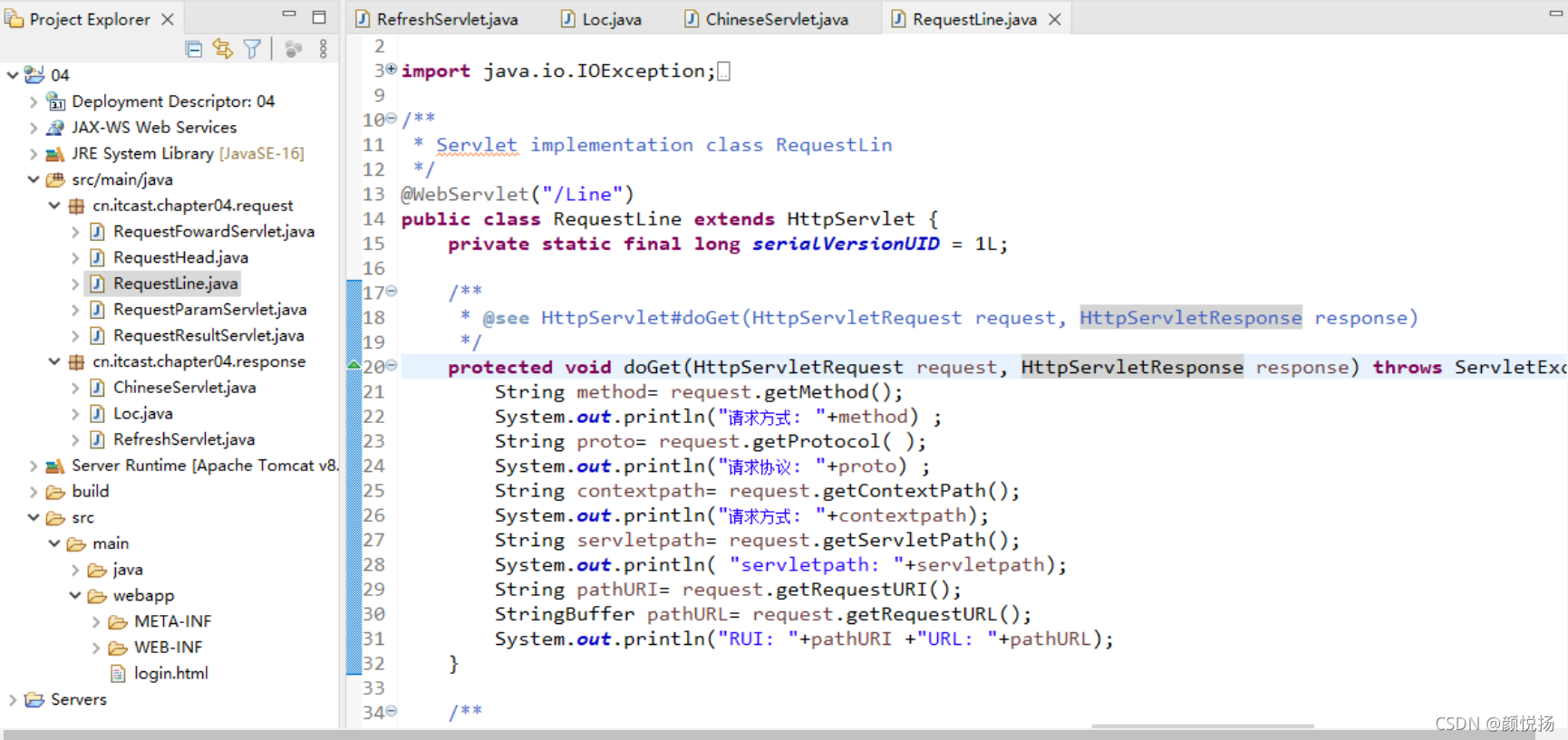Screen dimensions: 1568x740
Task: Expand the META-INF folder
Action: (x=96, y=621)
